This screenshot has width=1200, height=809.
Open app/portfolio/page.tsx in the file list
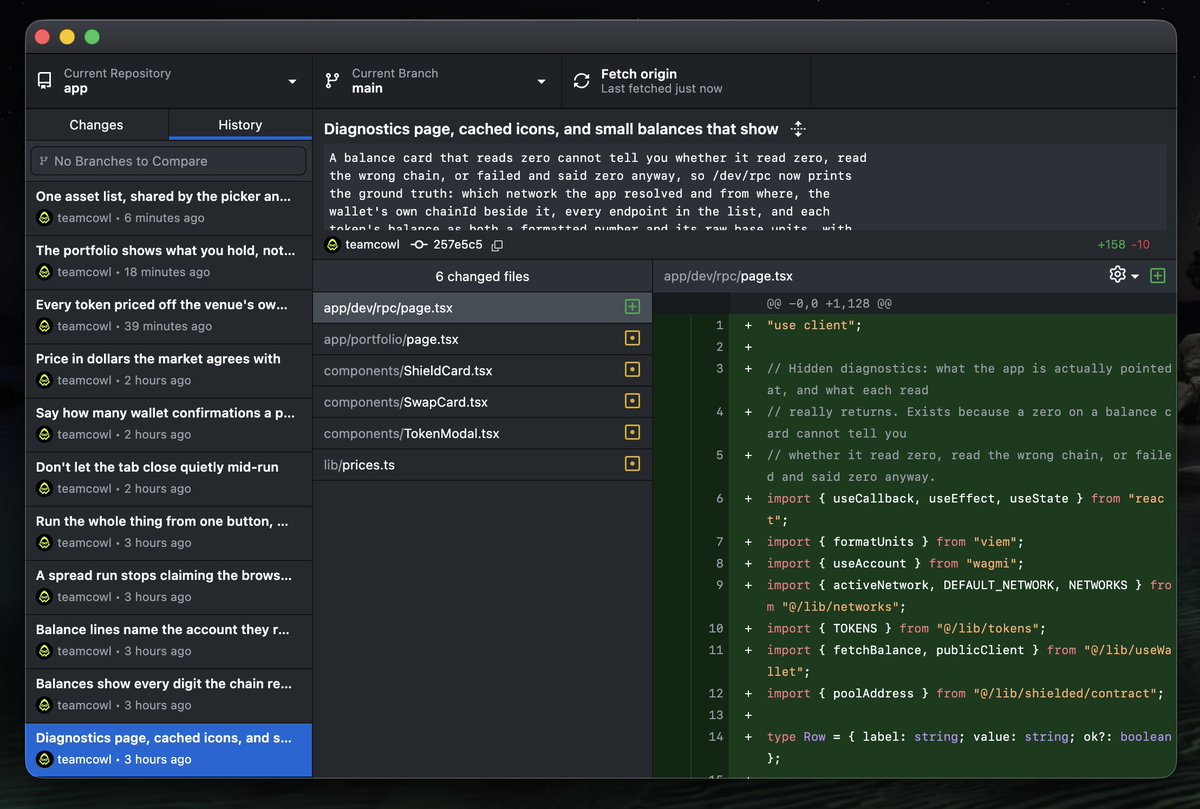tap(482, 339)
